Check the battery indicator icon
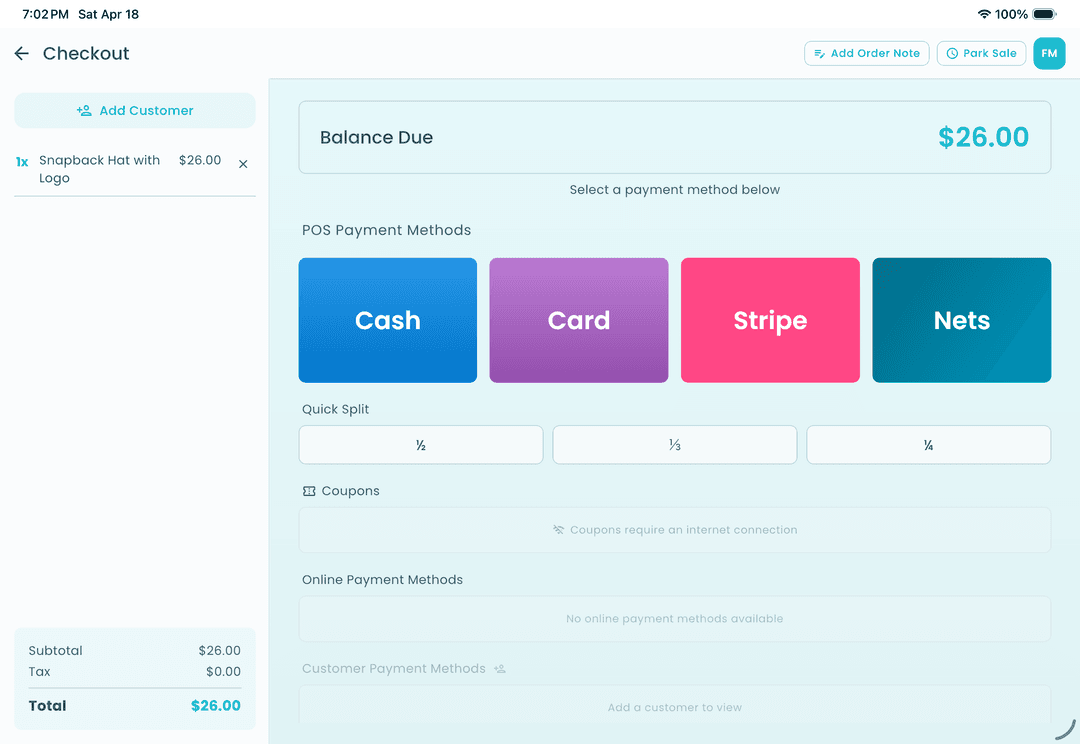Viewport: 1080px width, 744px height. 1044,14
